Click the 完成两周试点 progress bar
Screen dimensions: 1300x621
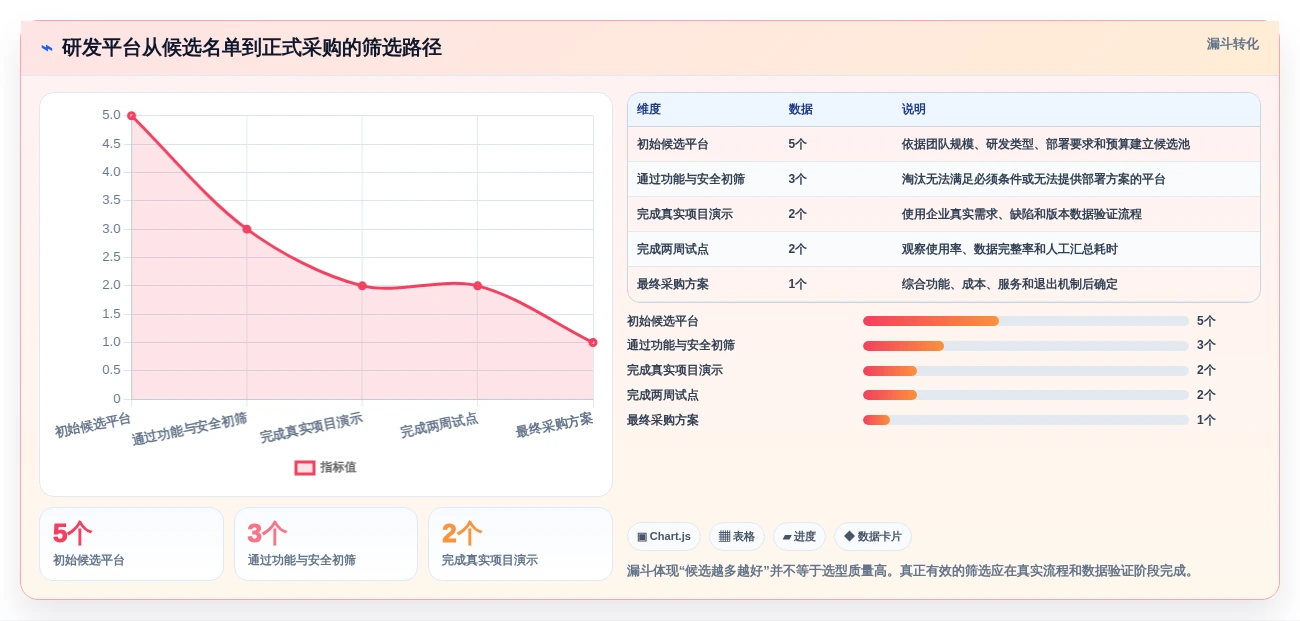pos(1026,395)
